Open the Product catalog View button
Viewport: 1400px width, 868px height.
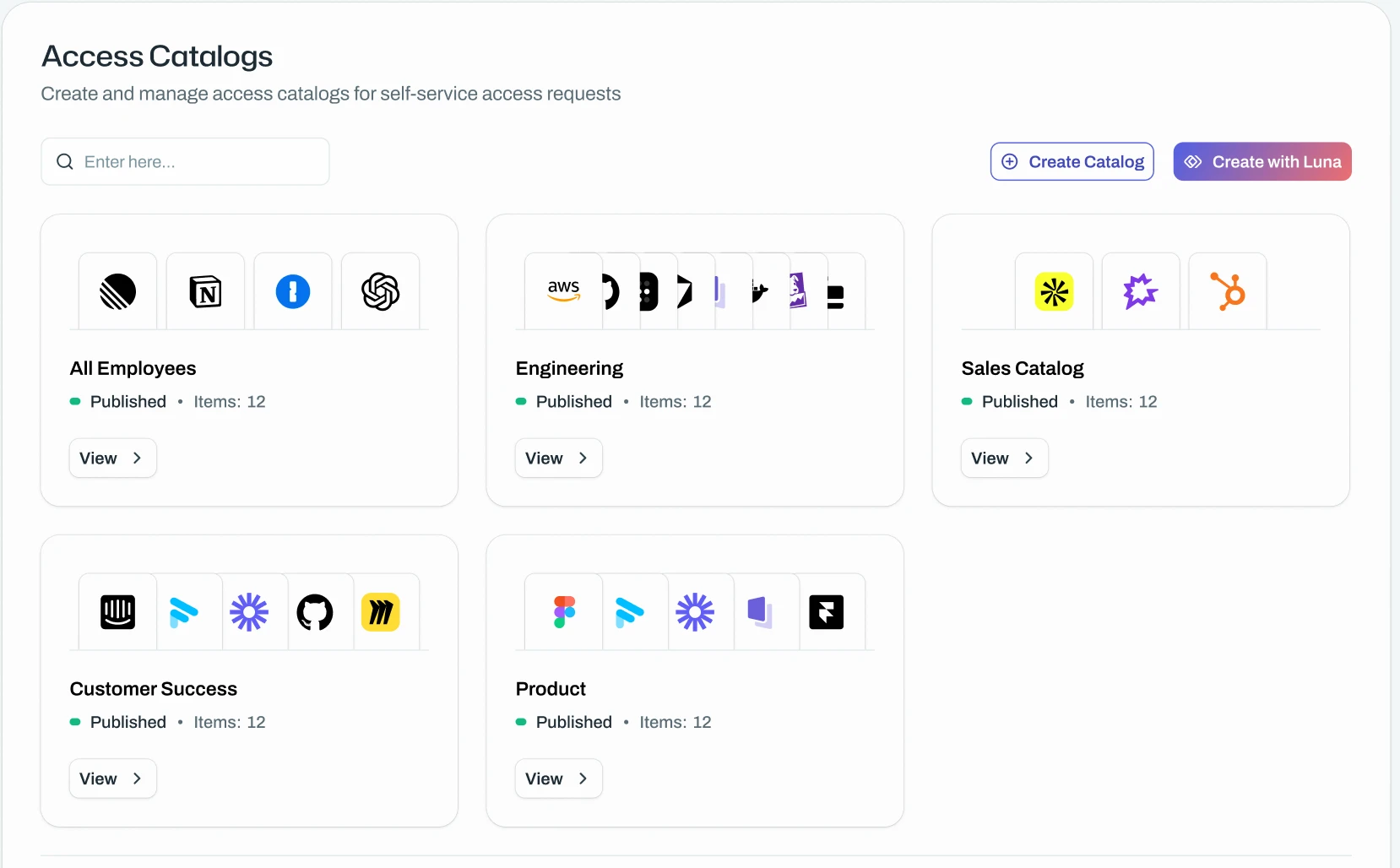click(x=558, y=778)
